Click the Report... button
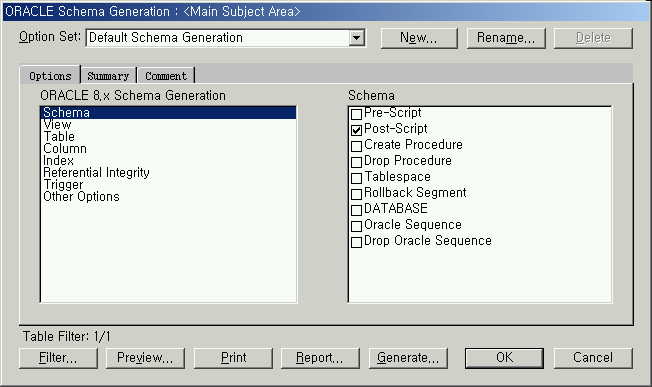 coord(320,358)
